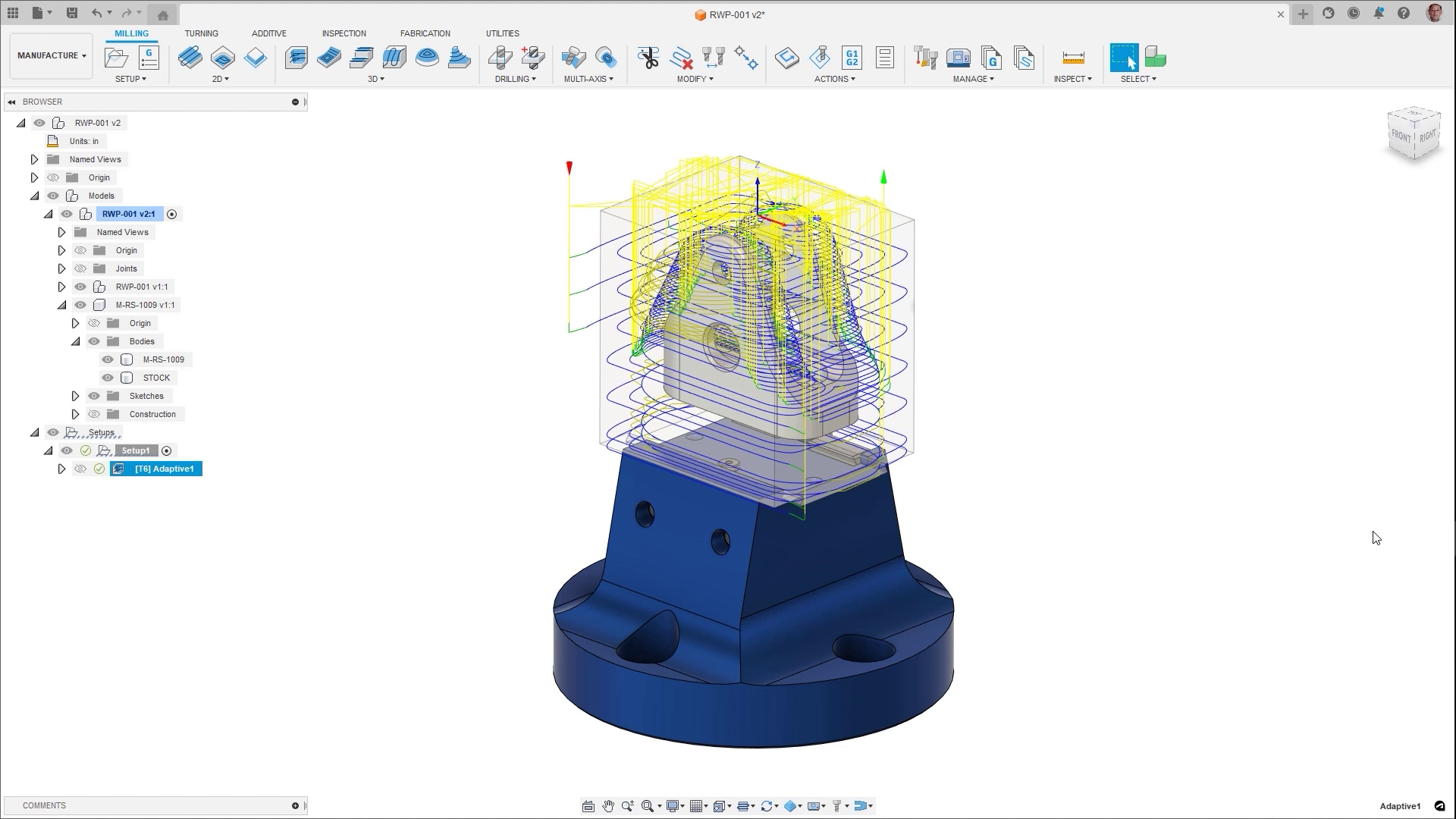Click the Drill tool icon
1456x819 pixels.
point(500,58)
